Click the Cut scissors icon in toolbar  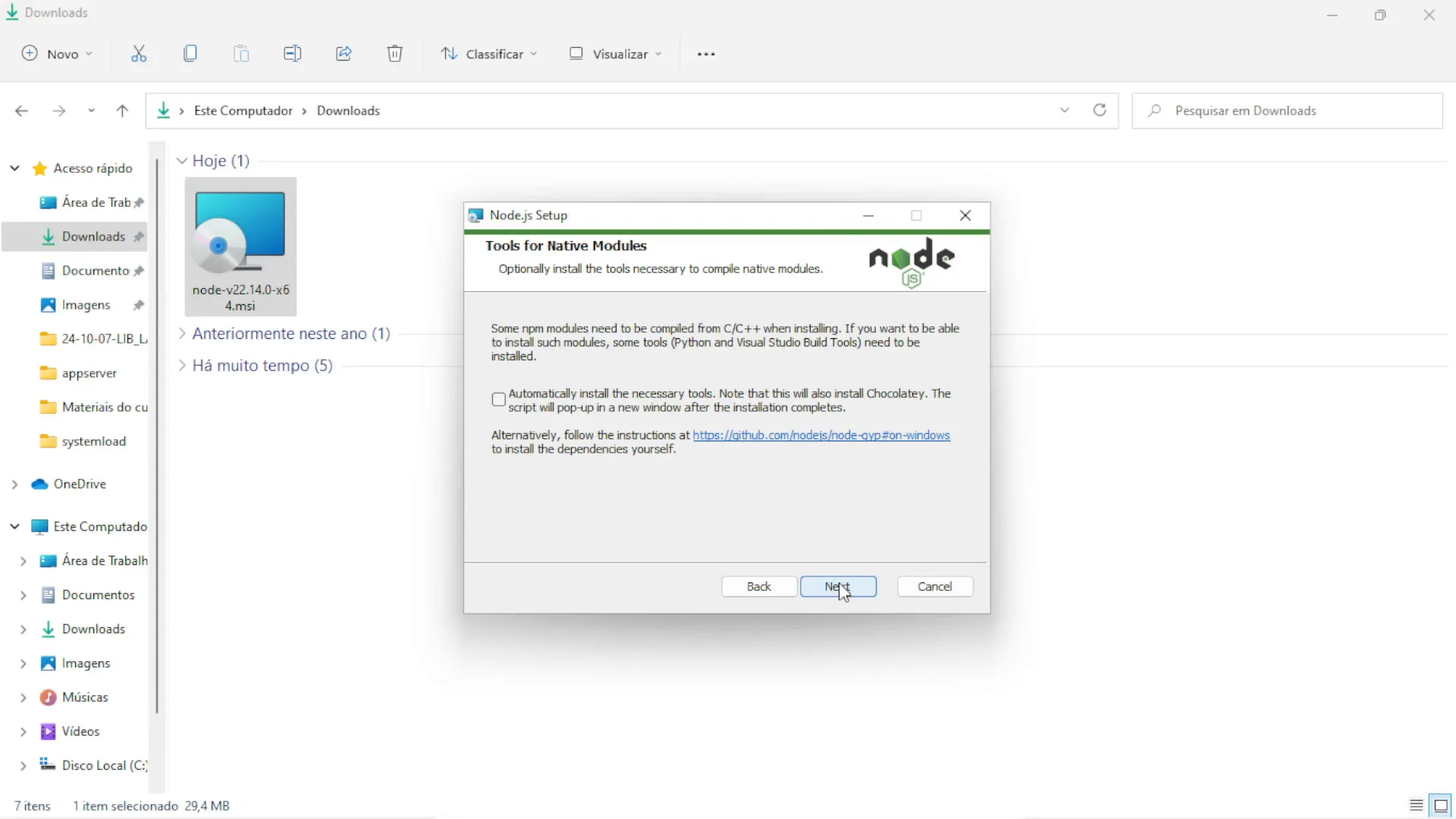point(138,54)
